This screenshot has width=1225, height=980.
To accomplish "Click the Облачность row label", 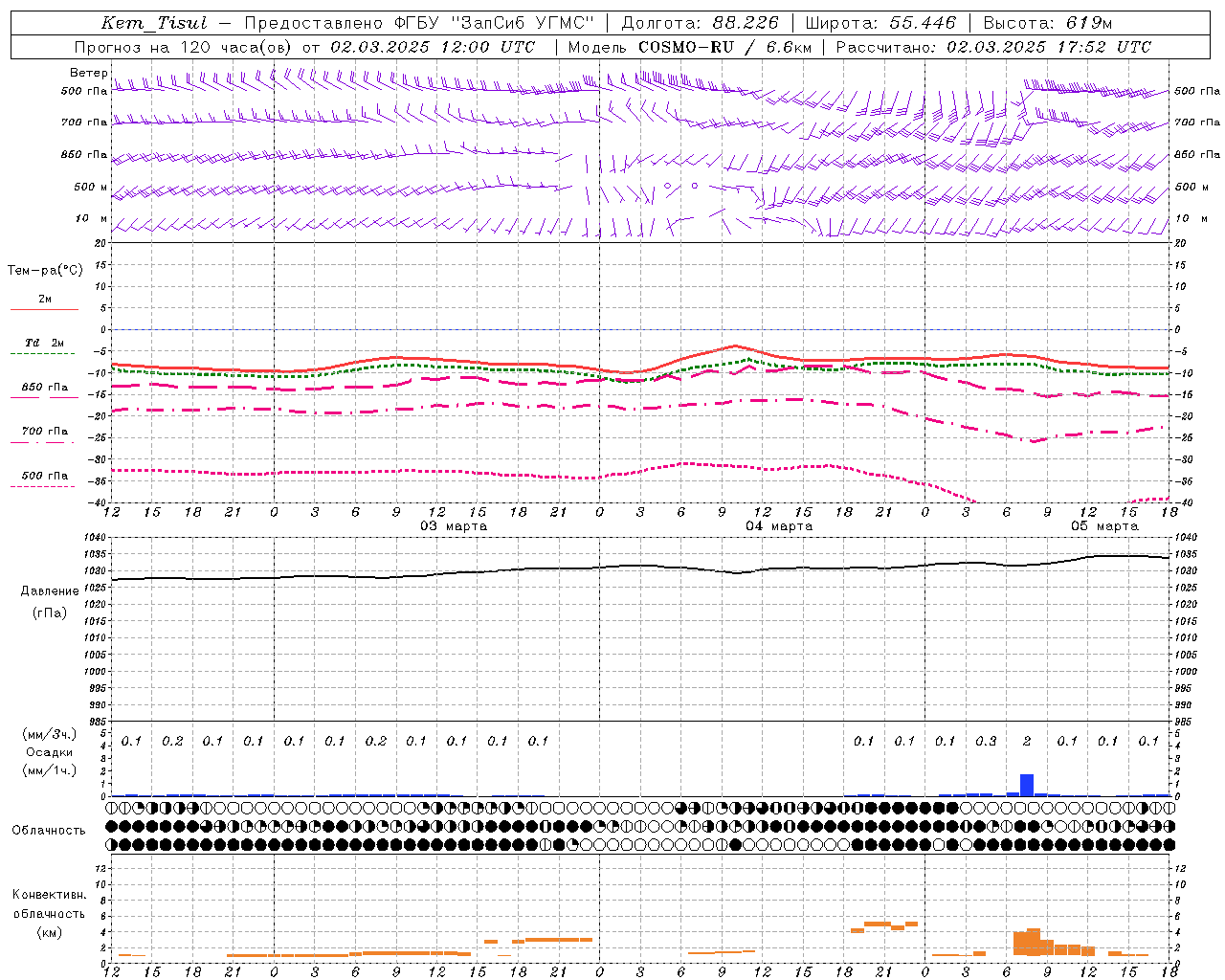I will [x=49, y=830].
